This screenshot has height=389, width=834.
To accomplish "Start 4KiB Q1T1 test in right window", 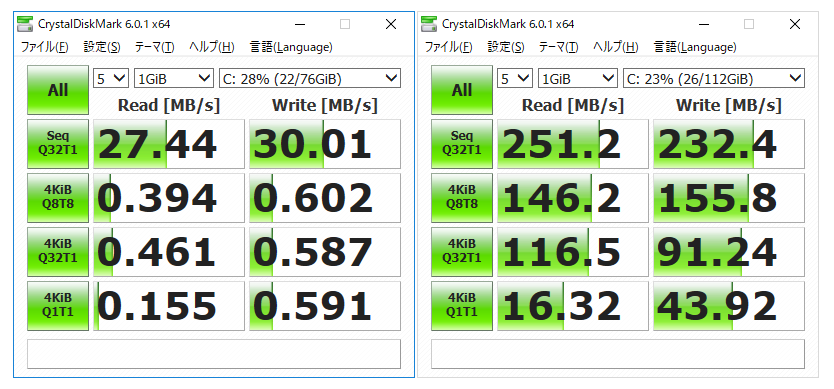I will tap(462, 306).
